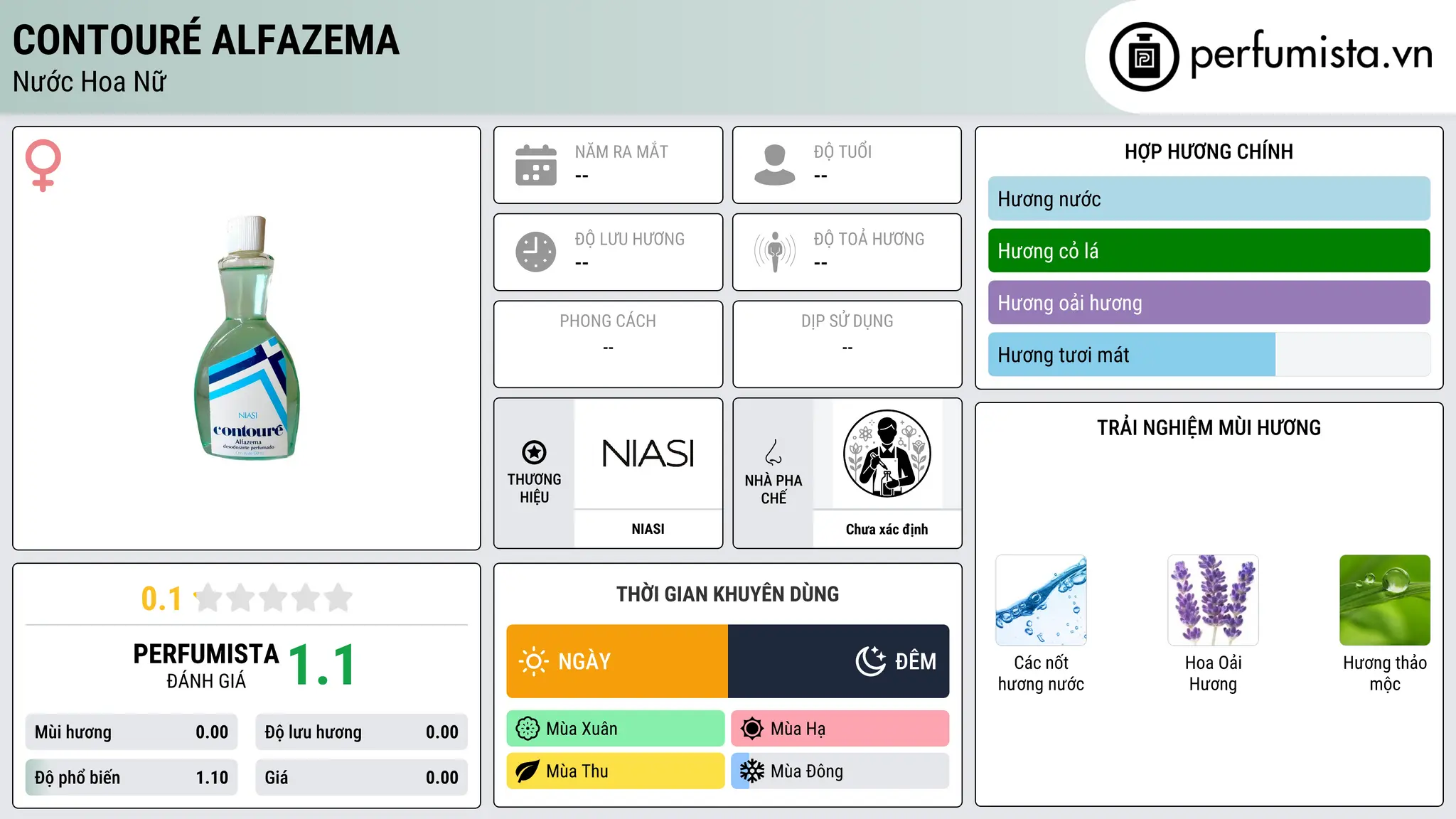Click the Perfumista đánh giá label
Image resolution: width=1456 pixels, height=819 pixels.
point(206,665)
